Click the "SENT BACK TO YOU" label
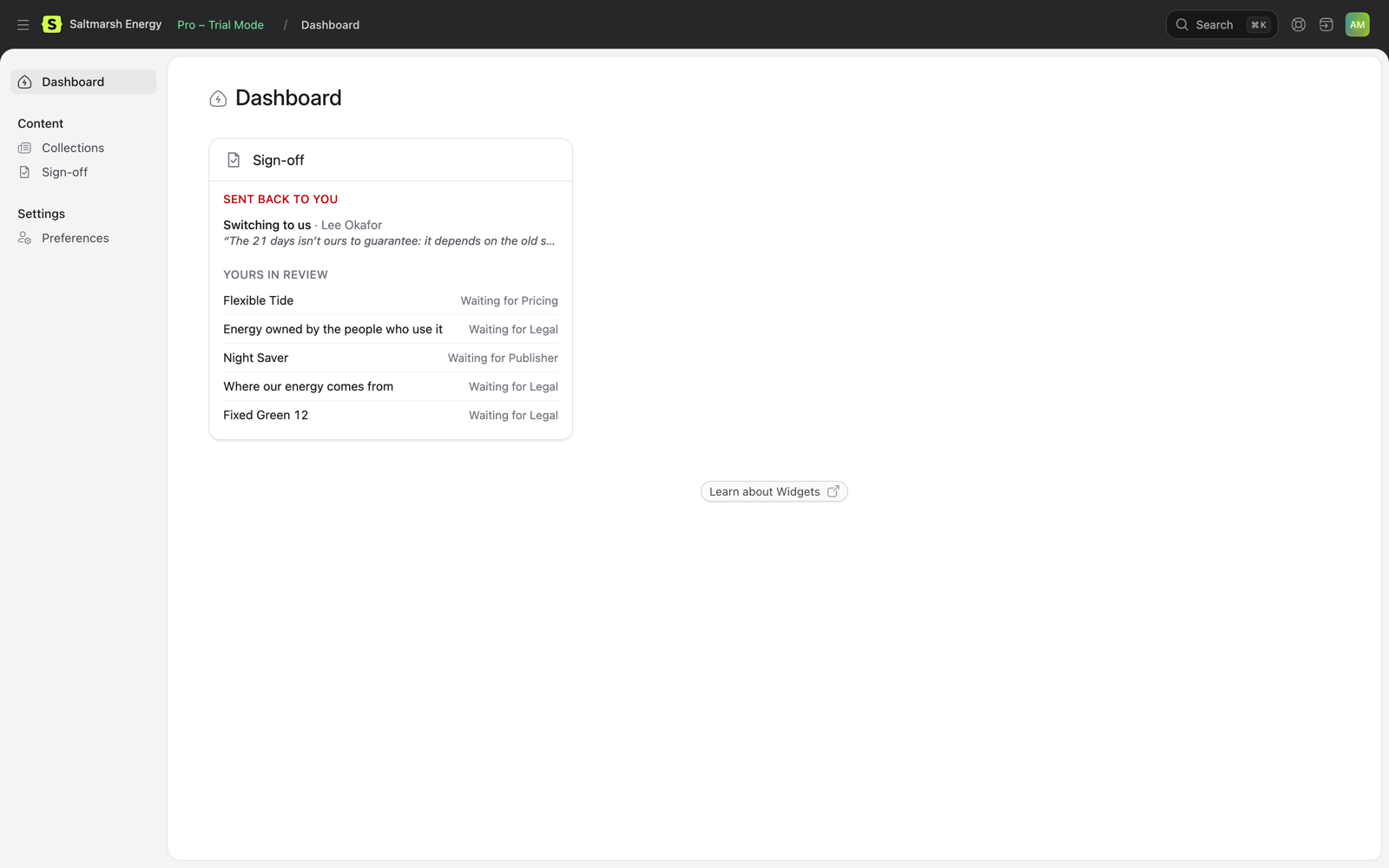This screenshot has height=868, width=1389. click(280, 200)
